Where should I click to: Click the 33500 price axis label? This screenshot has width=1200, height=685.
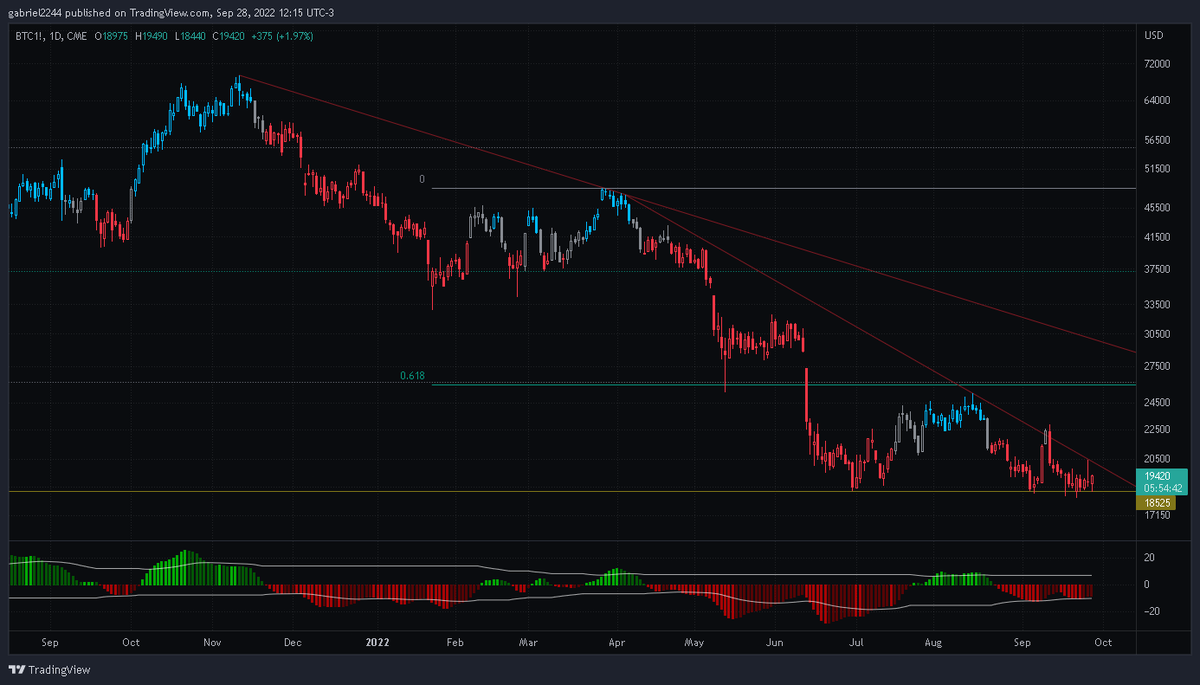coord(1157,304)
